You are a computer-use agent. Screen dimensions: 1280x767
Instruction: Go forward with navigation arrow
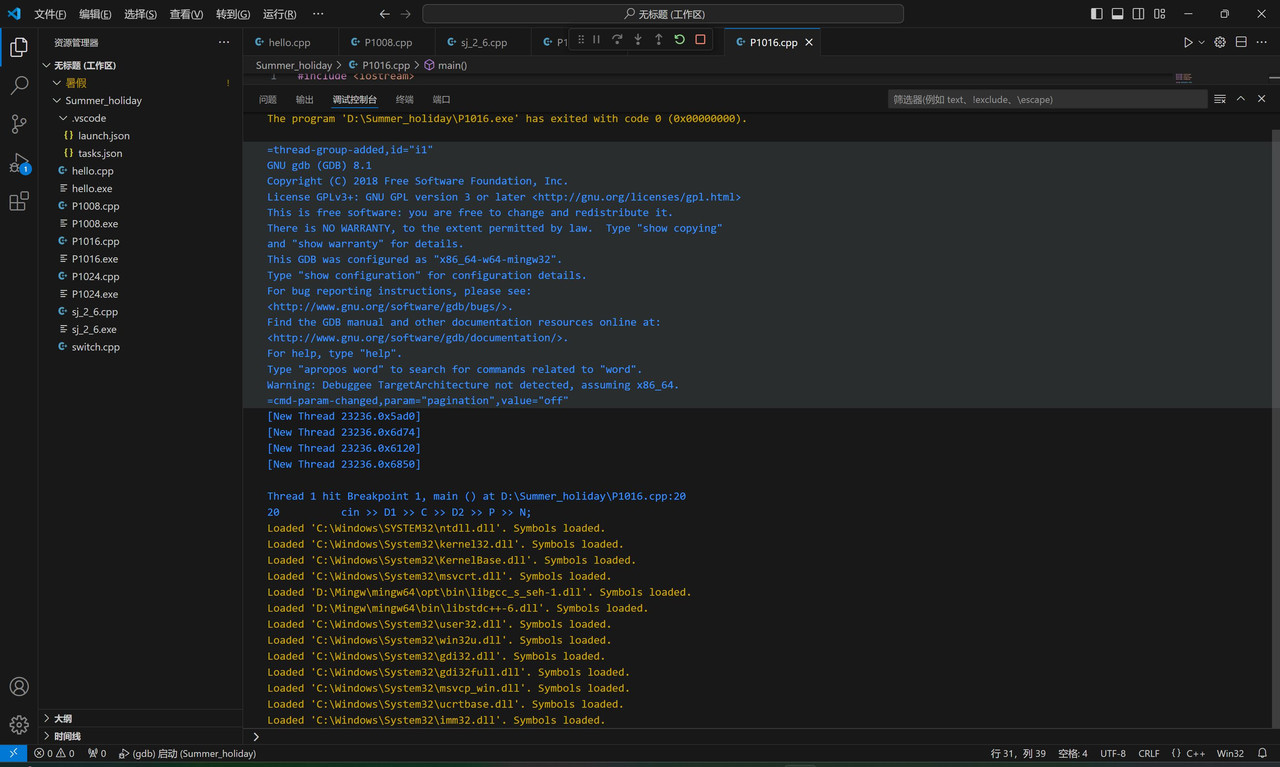coord(405,14)
